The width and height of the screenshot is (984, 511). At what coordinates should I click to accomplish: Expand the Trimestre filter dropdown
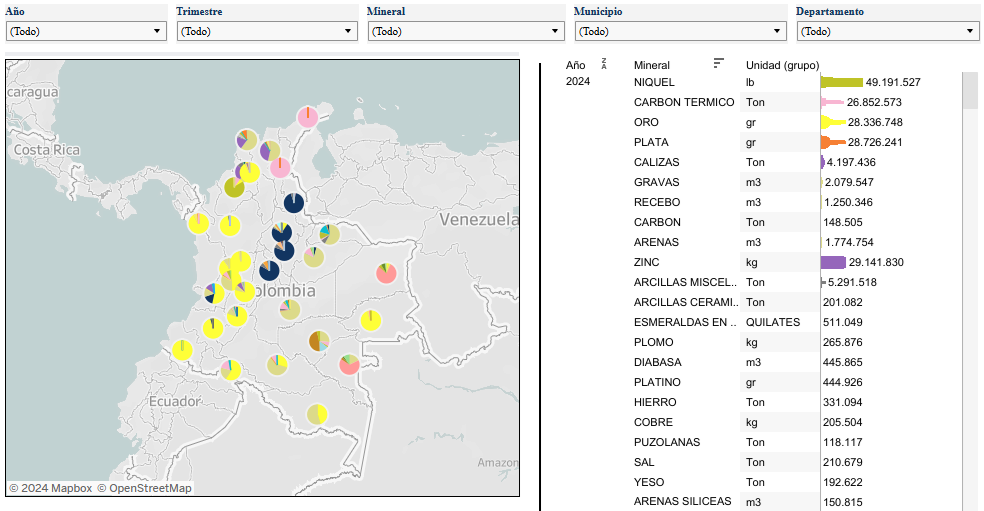click(266, 31)
